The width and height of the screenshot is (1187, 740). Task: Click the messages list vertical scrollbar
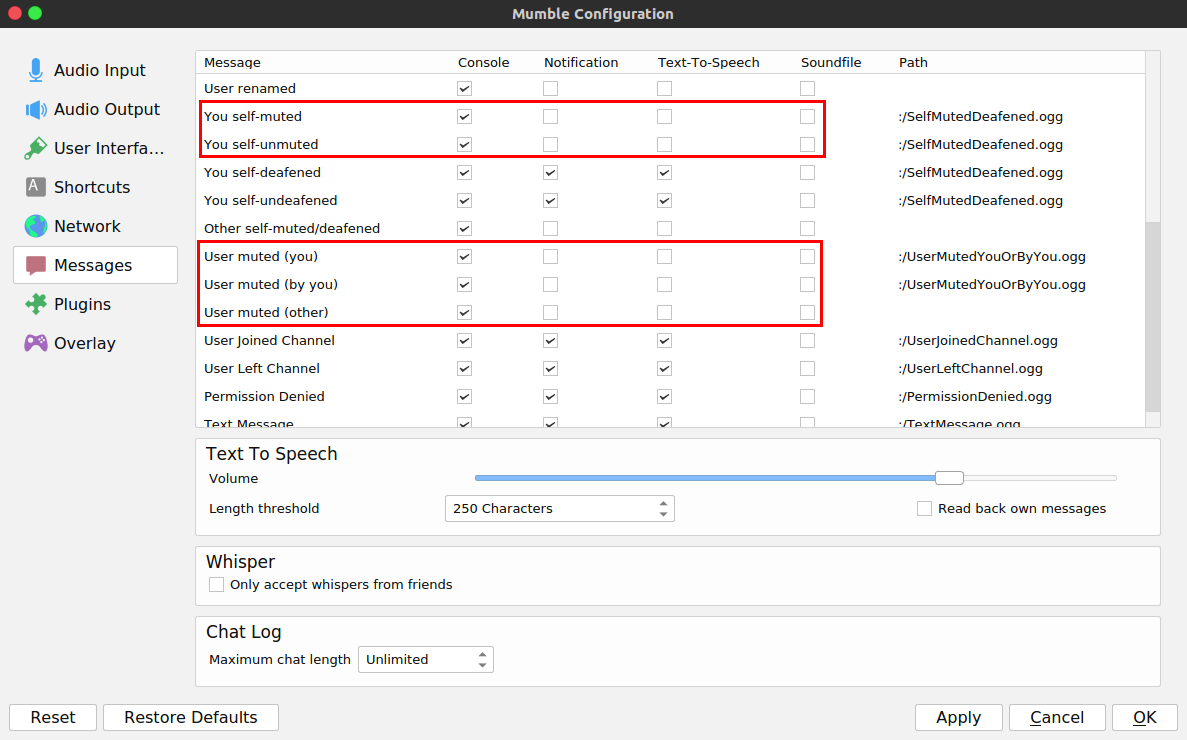(x=1152, y=316)
